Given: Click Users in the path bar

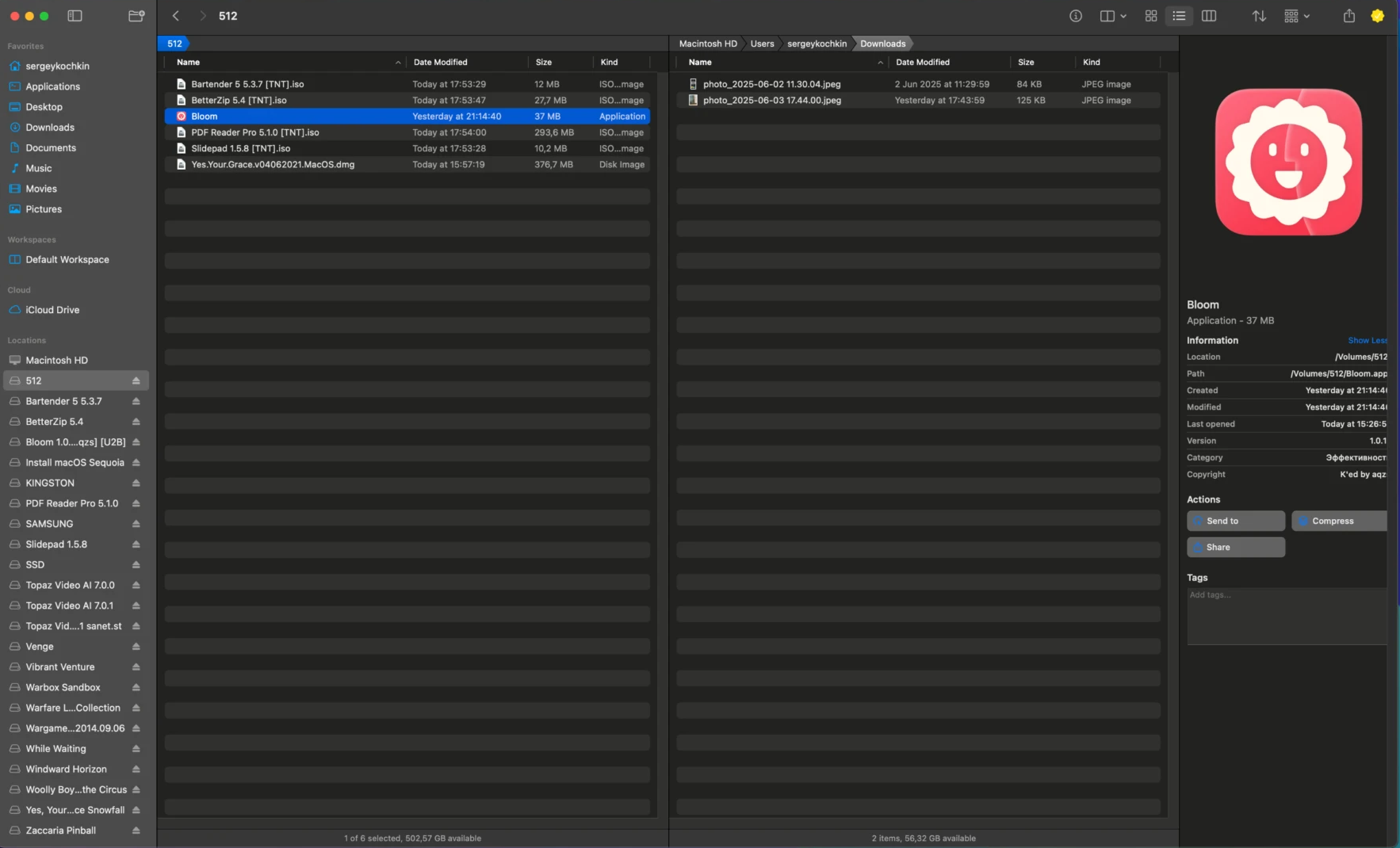Looking at the screenshot, I should (762, 44).
